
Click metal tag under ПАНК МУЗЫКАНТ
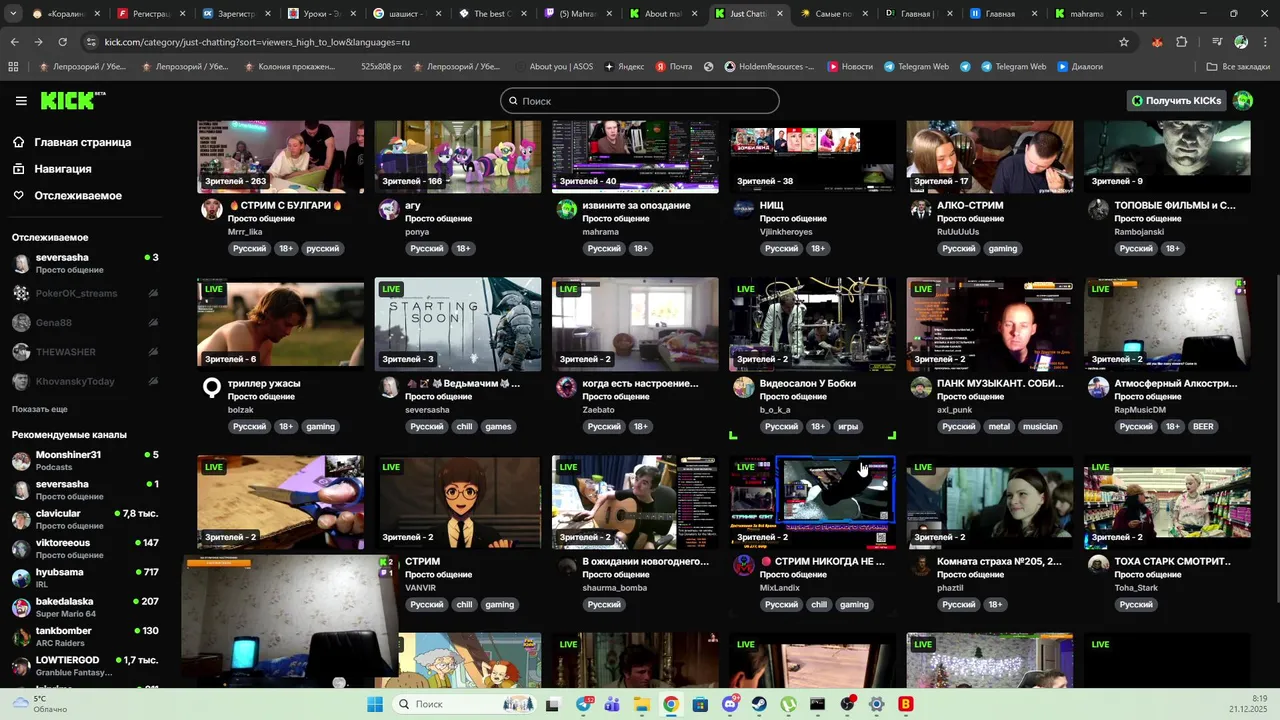pos(999,427)
